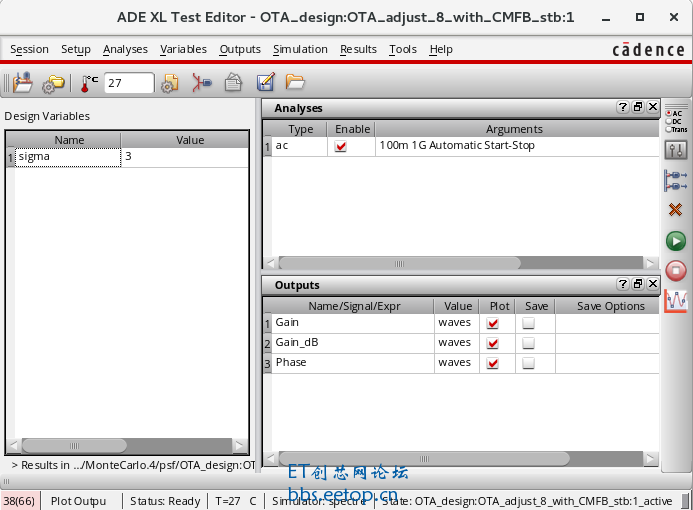Close the Analyses panel
The width and height of the screenshot is (693, 510).
(x=653, y=107)
